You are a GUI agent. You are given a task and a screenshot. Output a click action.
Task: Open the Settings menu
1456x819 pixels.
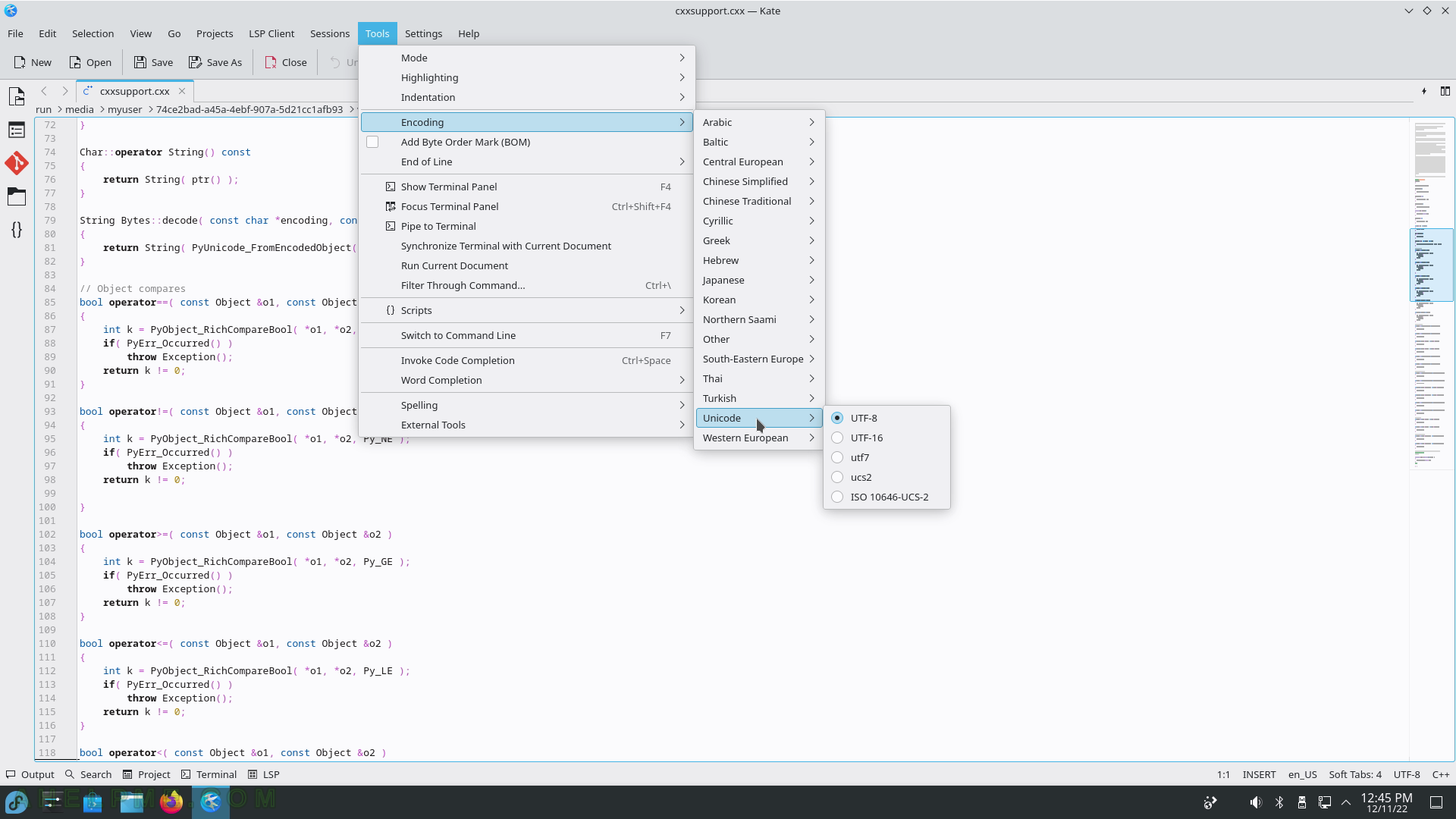click(x=423, y=33)
